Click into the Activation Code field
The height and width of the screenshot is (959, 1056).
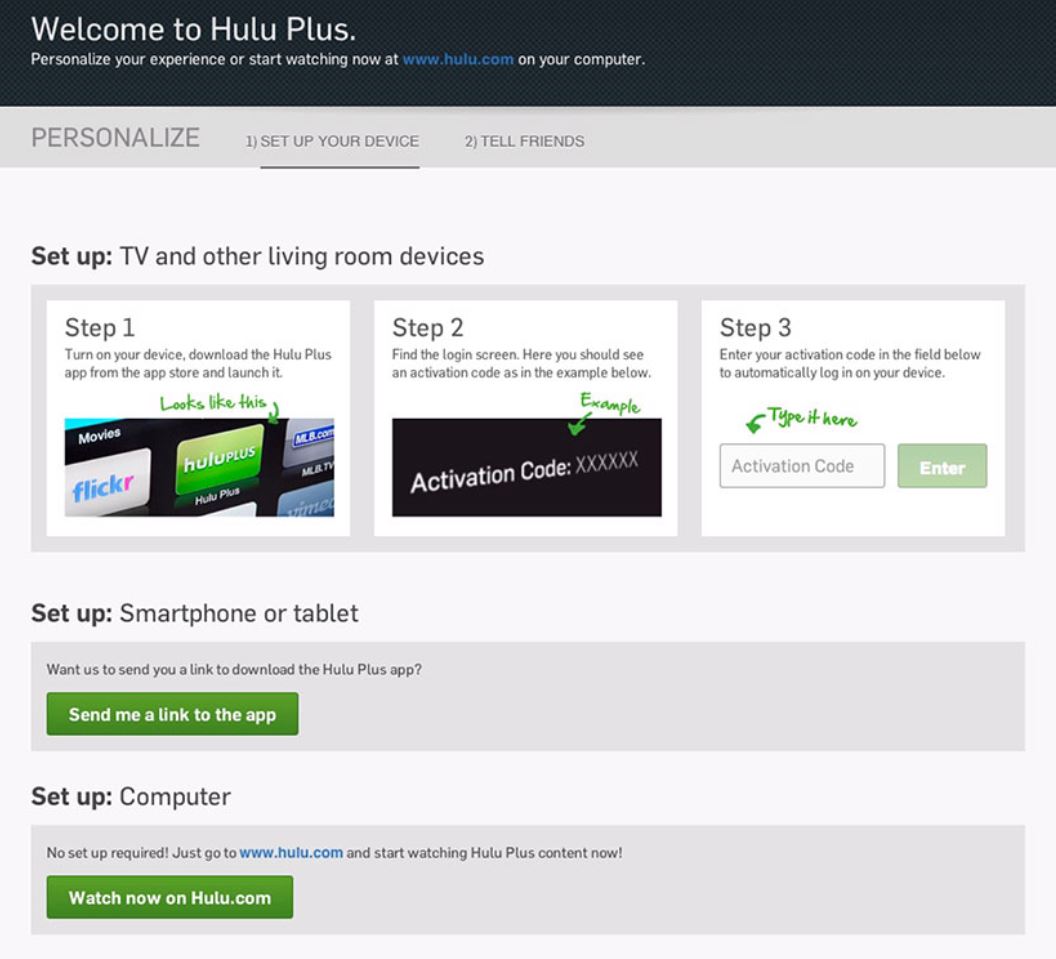click(801, 465)
